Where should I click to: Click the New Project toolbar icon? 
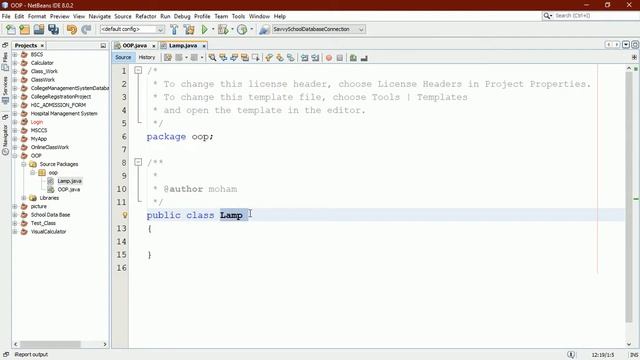24,29
